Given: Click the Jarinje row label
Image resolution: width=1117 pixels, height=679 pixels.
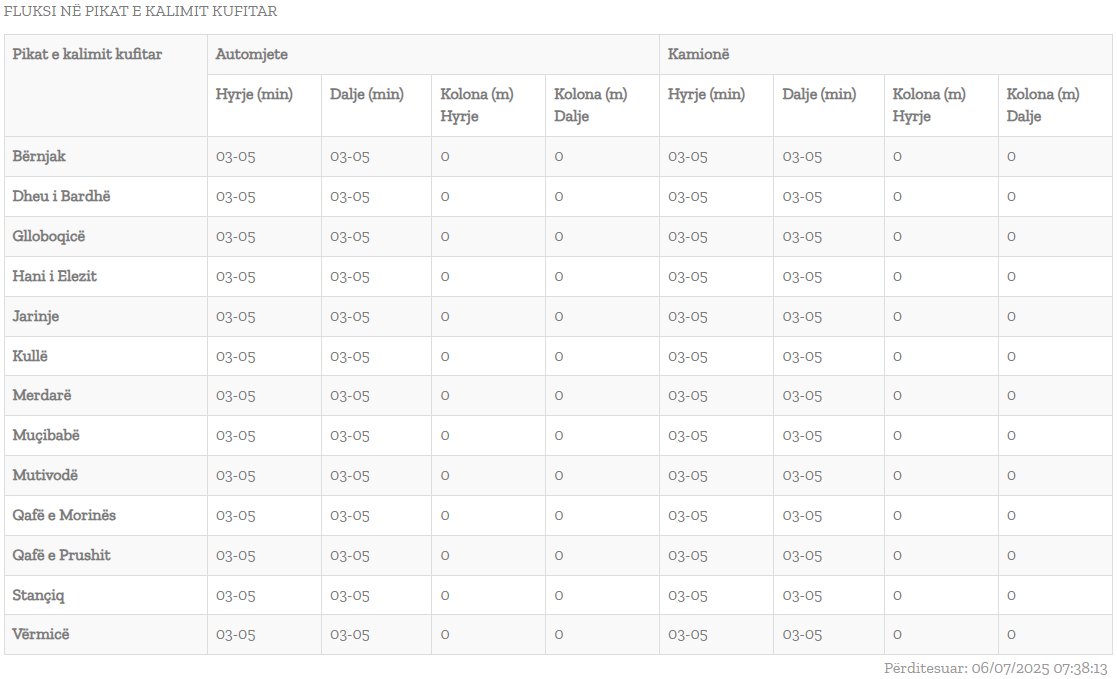Looking at the screenshot, I should tap(36, 316).
